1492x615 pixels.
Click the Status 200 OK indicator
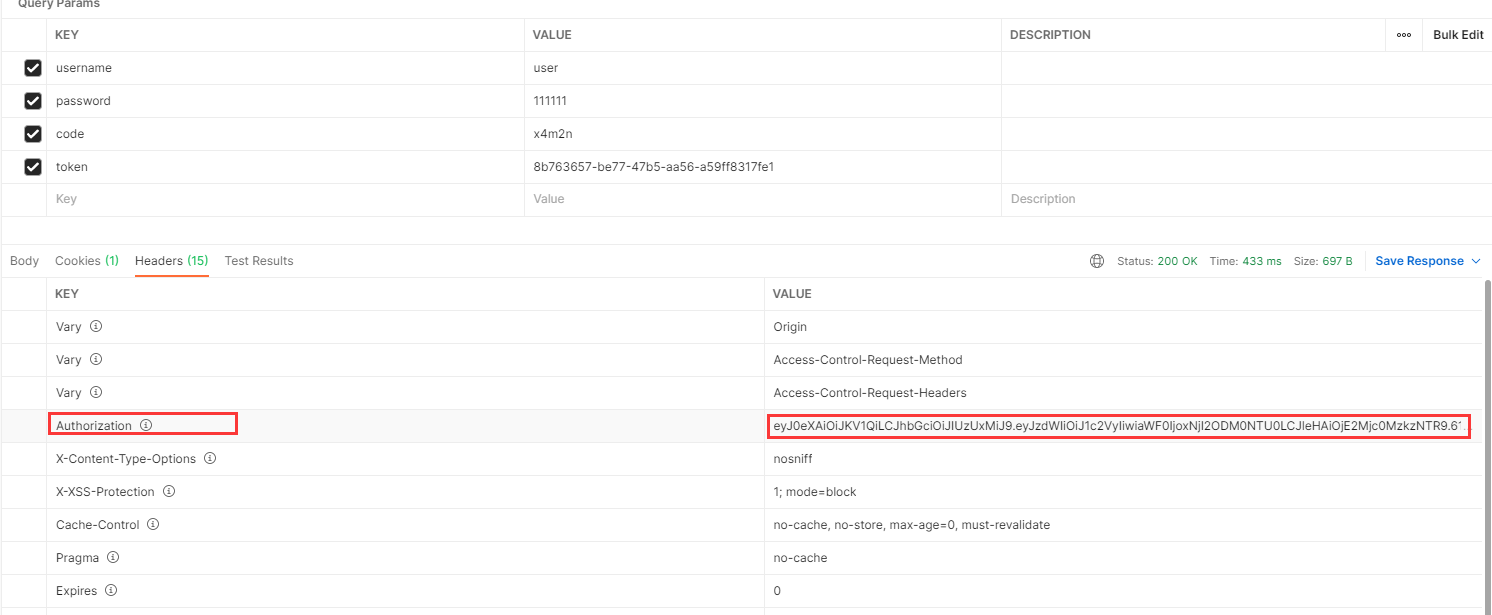coord(1157,261)
